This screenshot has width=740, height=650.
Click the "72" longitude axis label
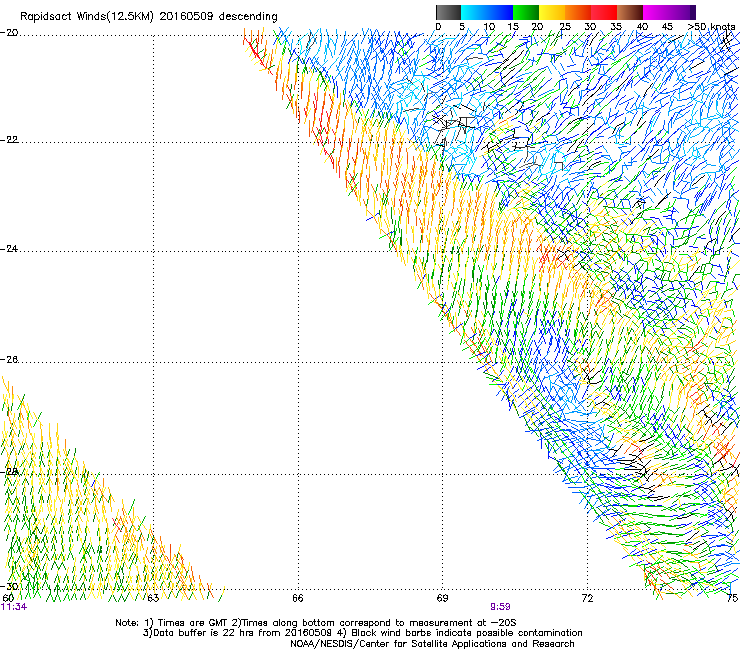(x=587, y=598)
